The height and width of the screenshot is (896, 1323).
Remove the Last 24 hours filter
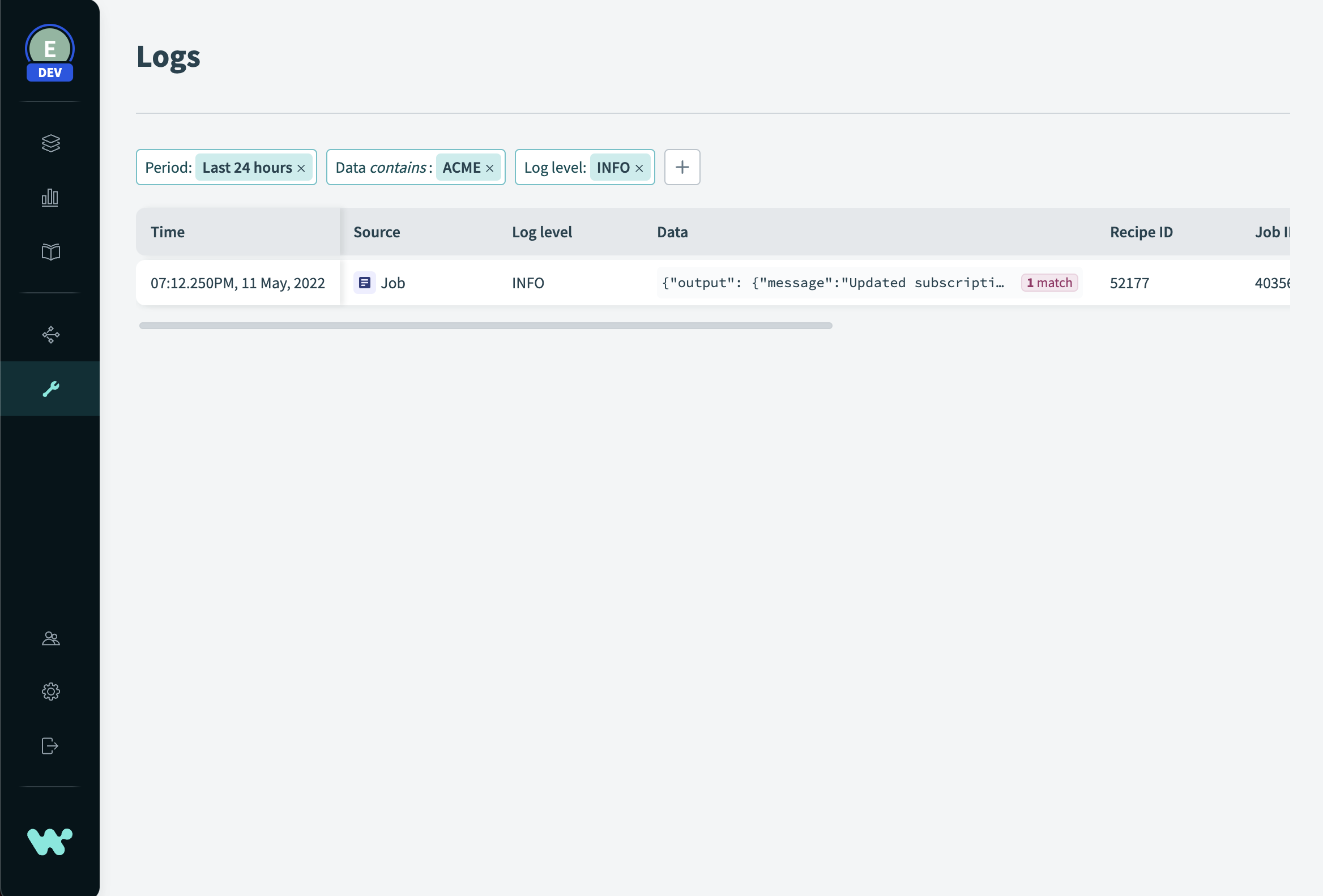tap(301, 169)
